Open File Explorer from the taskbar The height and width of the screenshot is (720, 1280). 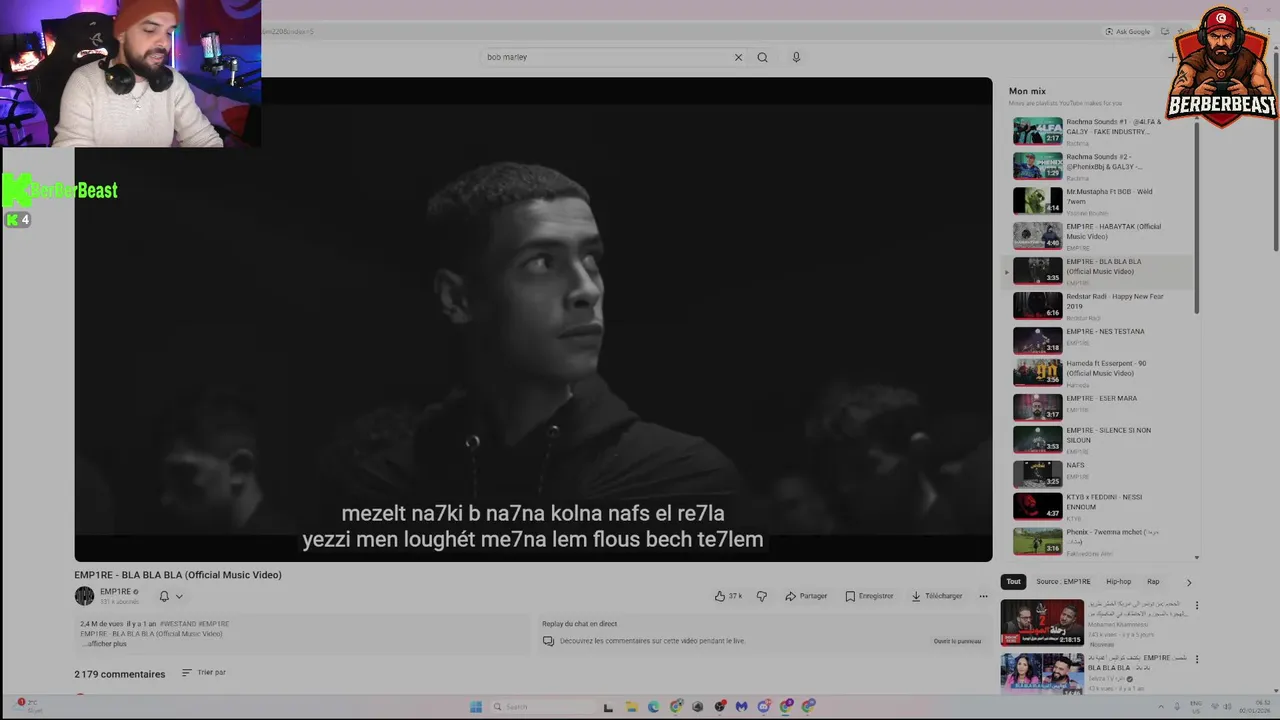pos(631,707)
